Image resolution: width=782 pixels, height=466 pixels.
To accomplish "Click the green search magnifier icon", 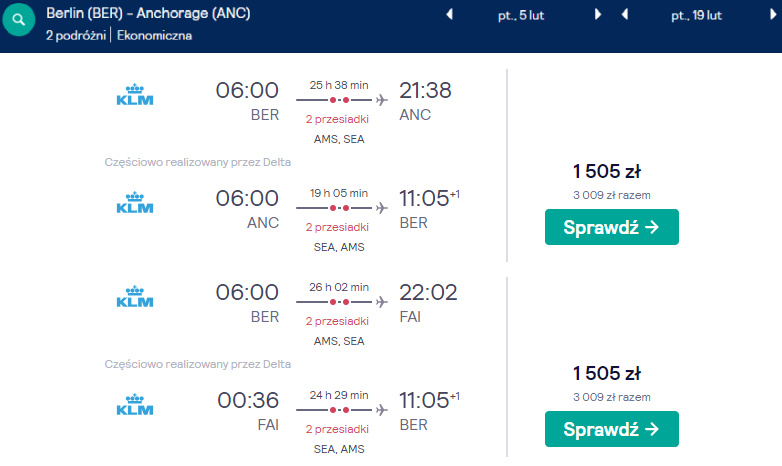I will [18, 19].
